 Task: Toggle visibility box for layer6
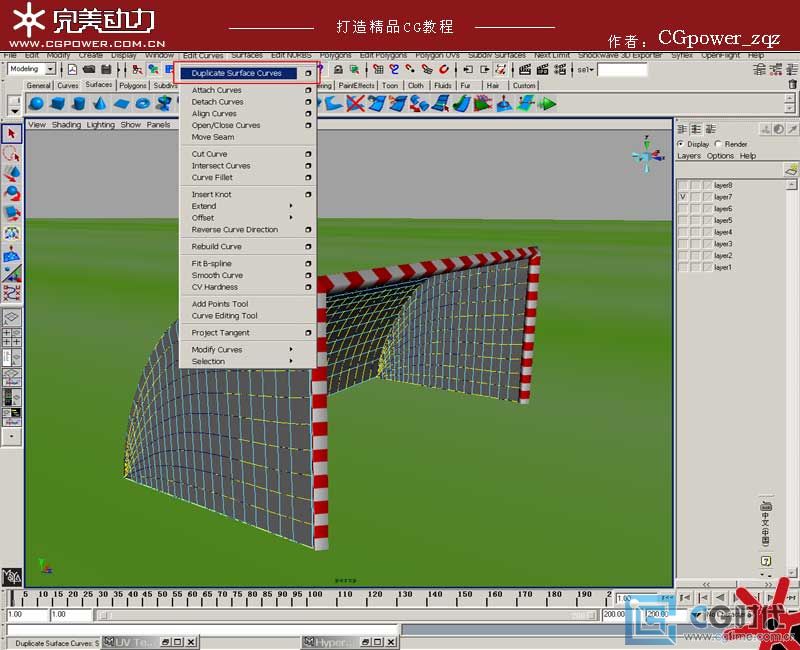683,209
